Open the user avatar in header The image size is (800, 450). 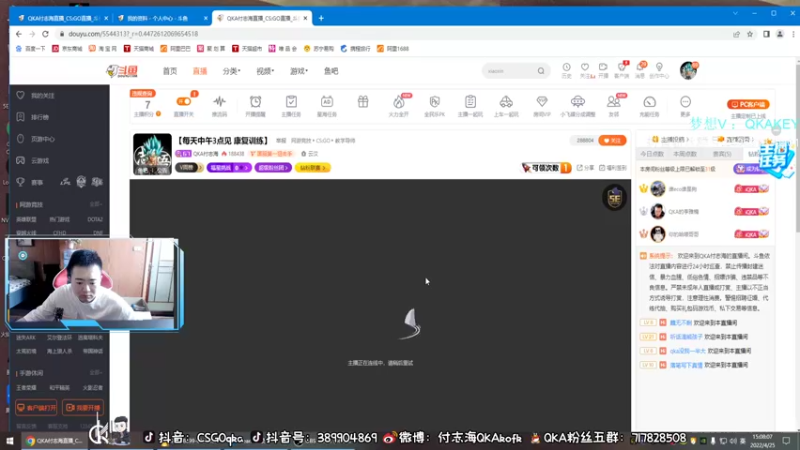688,70
